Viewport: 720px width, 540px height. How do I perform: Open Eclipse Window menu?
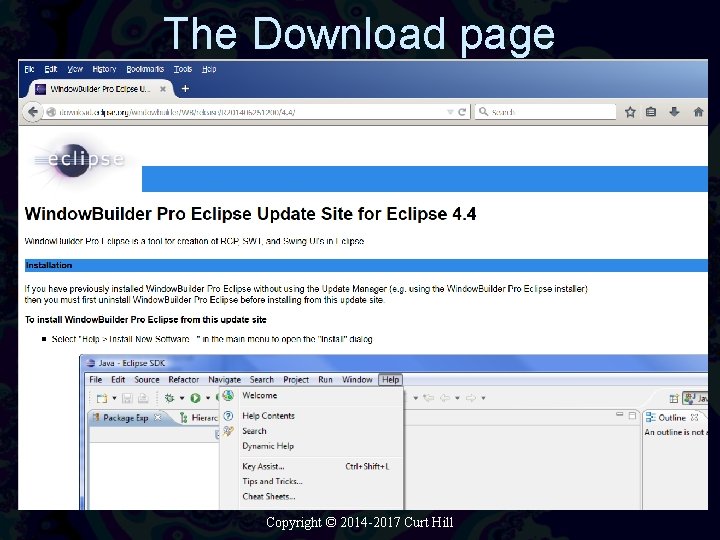click(357, 380)
